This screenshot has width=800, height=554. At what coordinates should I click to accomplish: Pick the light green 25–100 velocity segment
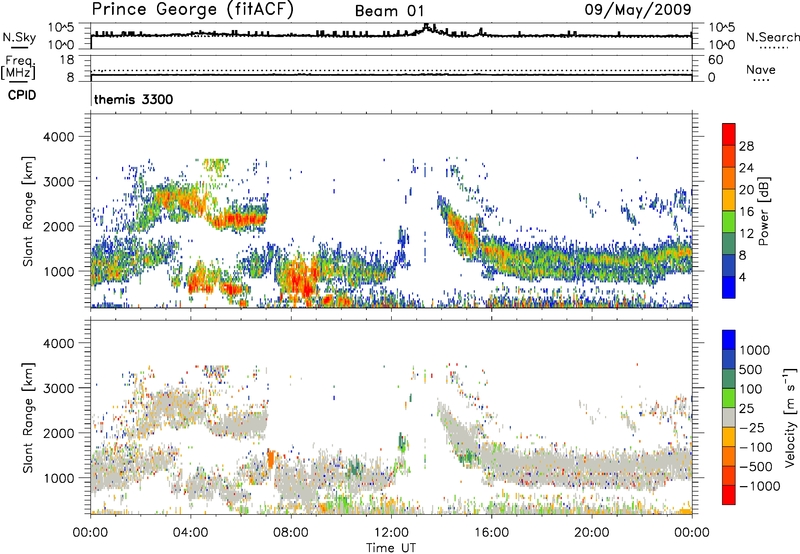pyautogui.click(x=729, y=398)
